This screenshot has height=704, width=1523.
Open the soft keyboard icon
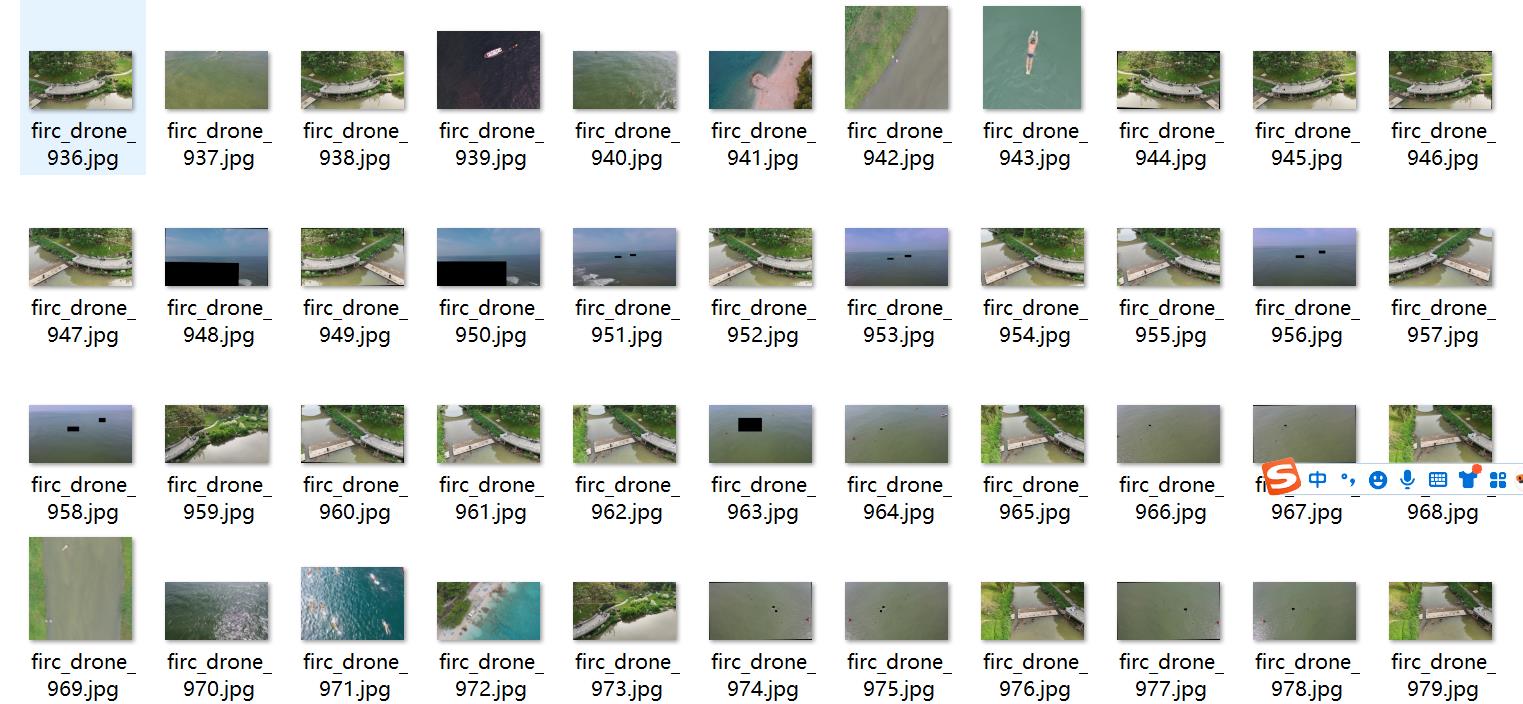[1438, 480]
